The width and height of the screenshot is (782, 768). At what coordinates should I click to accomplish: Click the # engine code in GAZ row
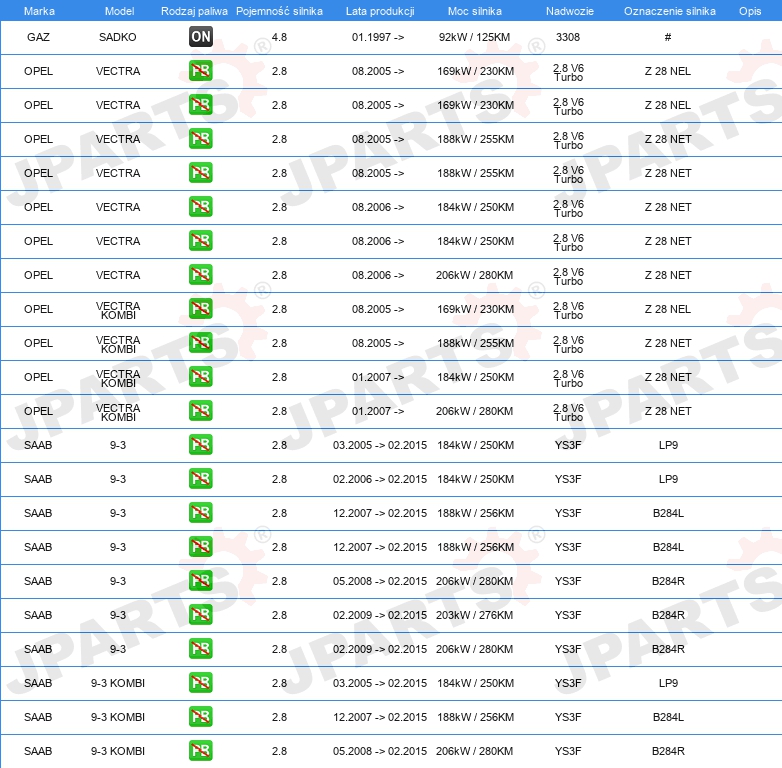click(x=668, y=37)
